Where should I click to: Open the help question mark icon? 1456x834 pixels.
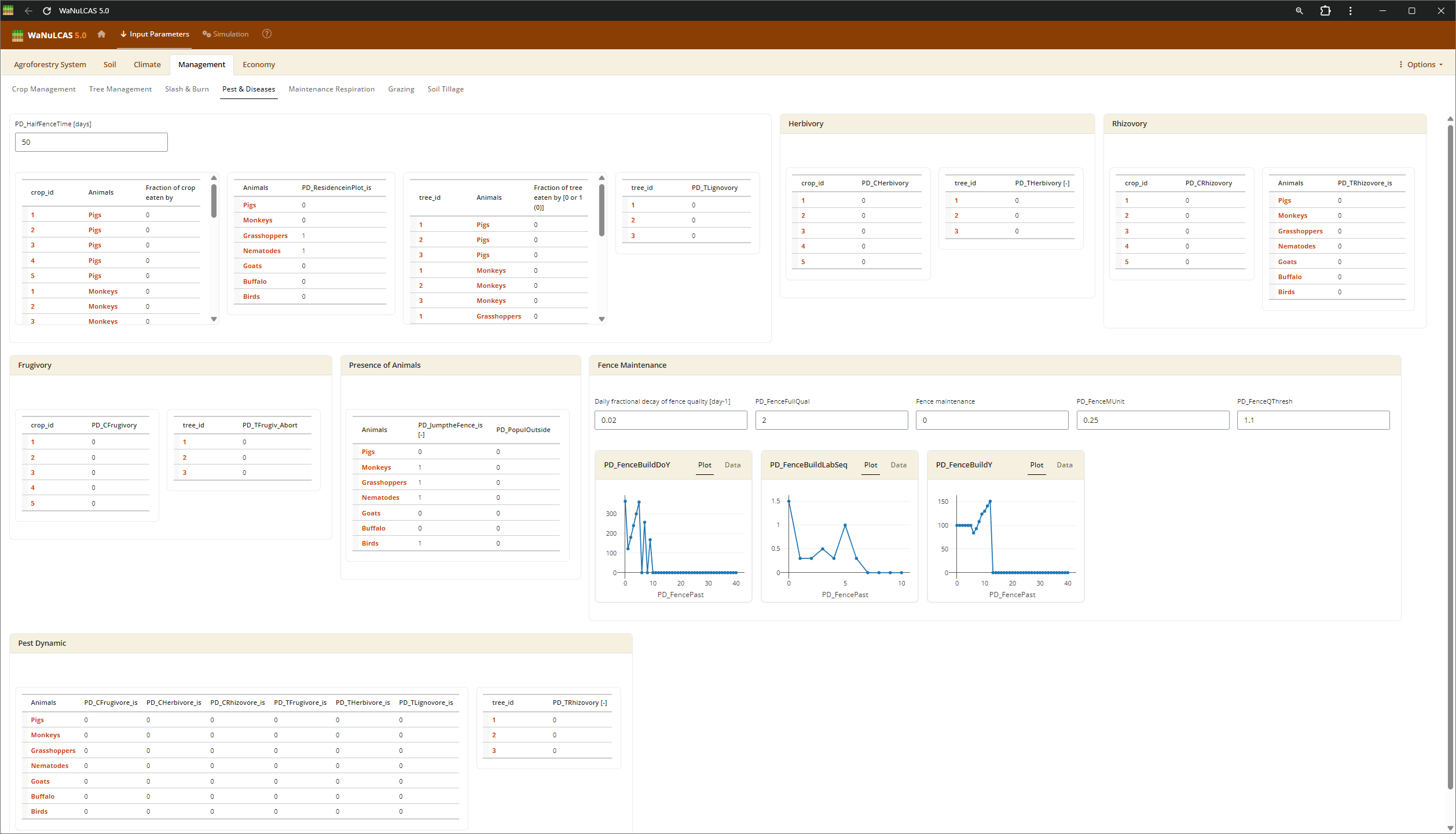click(267, 34)
